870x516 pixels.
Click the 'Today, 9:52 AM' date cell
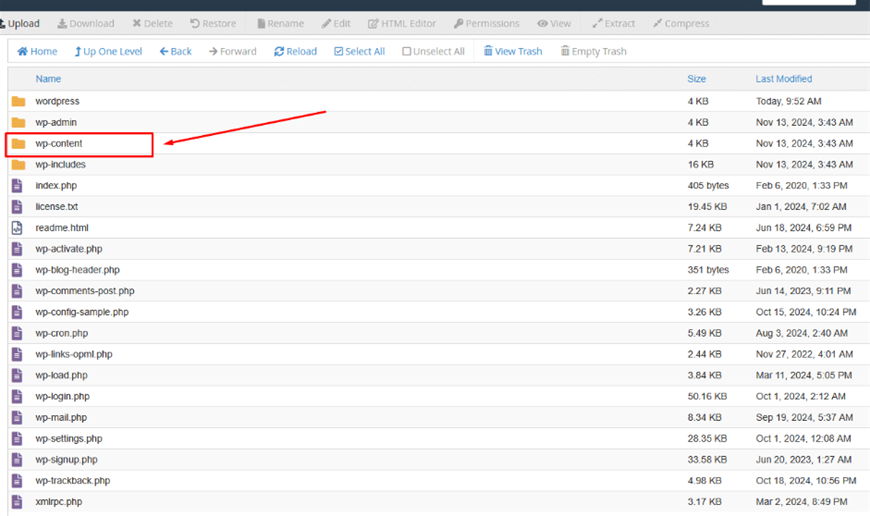(x=788, y=101)
